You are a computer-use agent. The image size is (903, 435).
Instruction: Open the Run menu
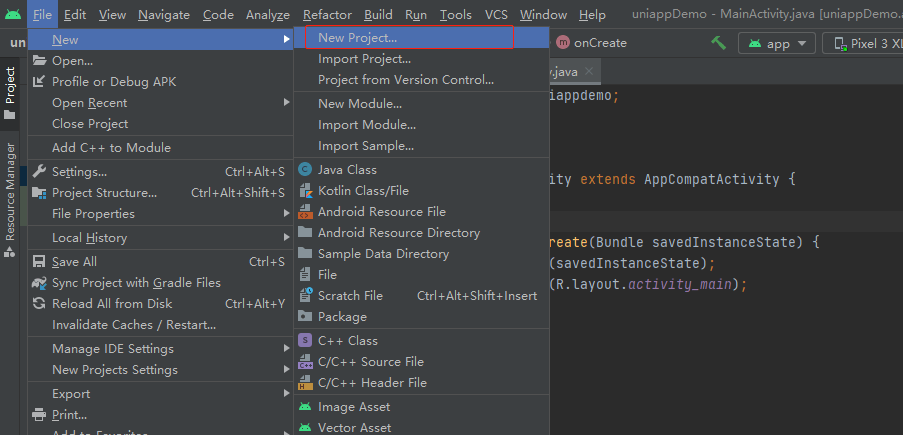pyautogui.click(x=416, y=14)
